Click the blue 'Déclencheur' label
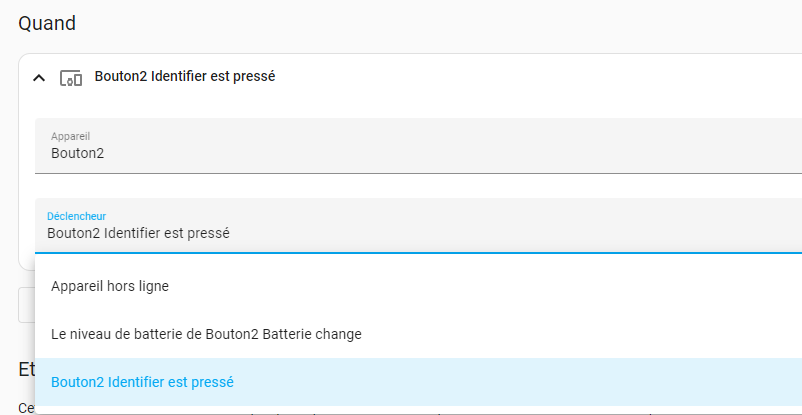The image size is (802, 415). point(76,216)
